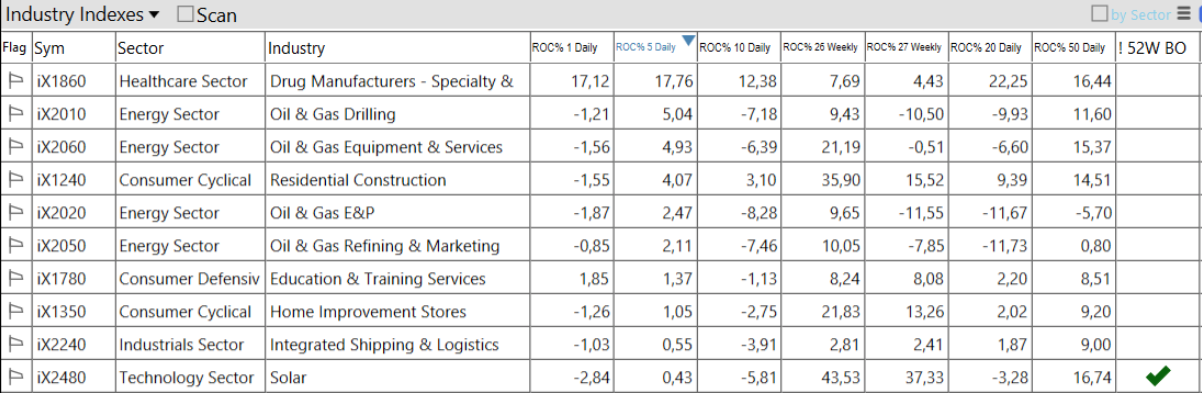Click the green 52W BO checkmark for Solar
Image resolution: width=1202 pixels, height=394 pixels.
point(1158,377)
